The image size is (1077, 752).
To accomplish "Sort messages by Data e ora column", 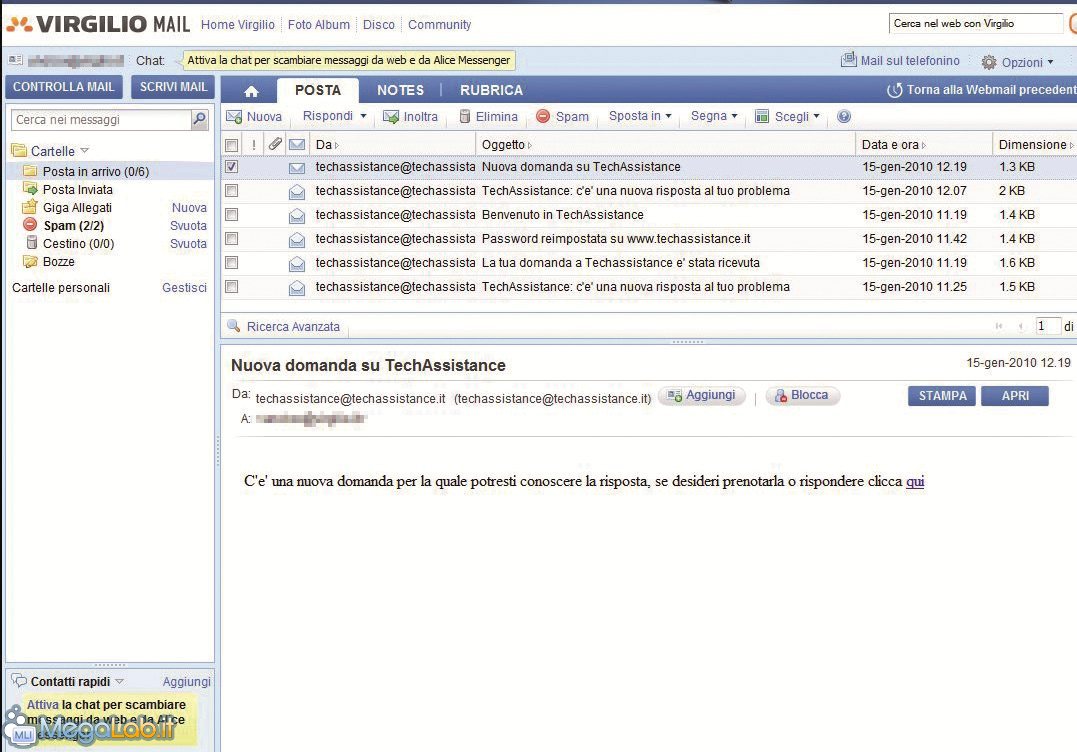I will pos(894,145).
